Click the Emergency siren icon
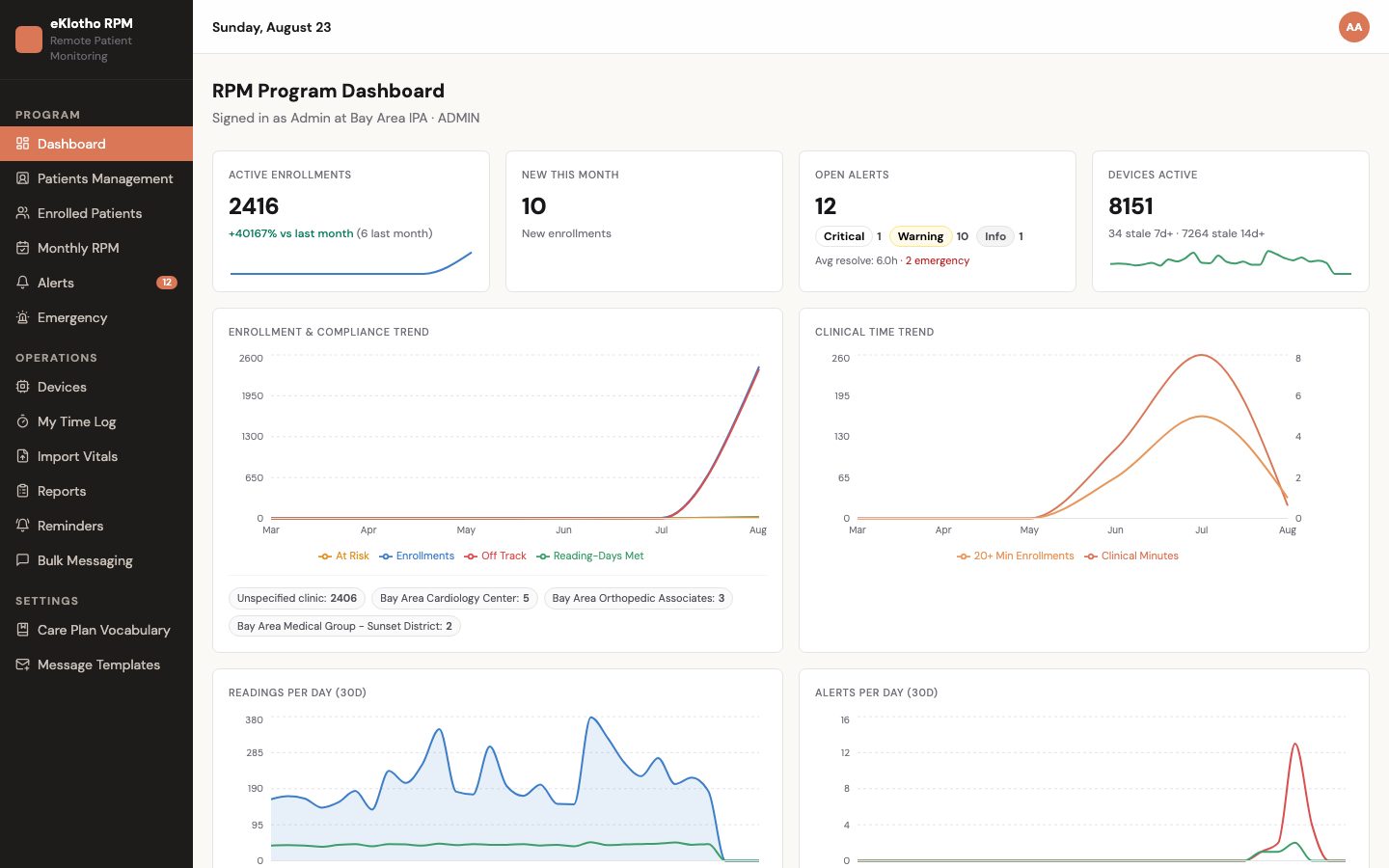Viewport: 1389px width, 868px height. 22,317
